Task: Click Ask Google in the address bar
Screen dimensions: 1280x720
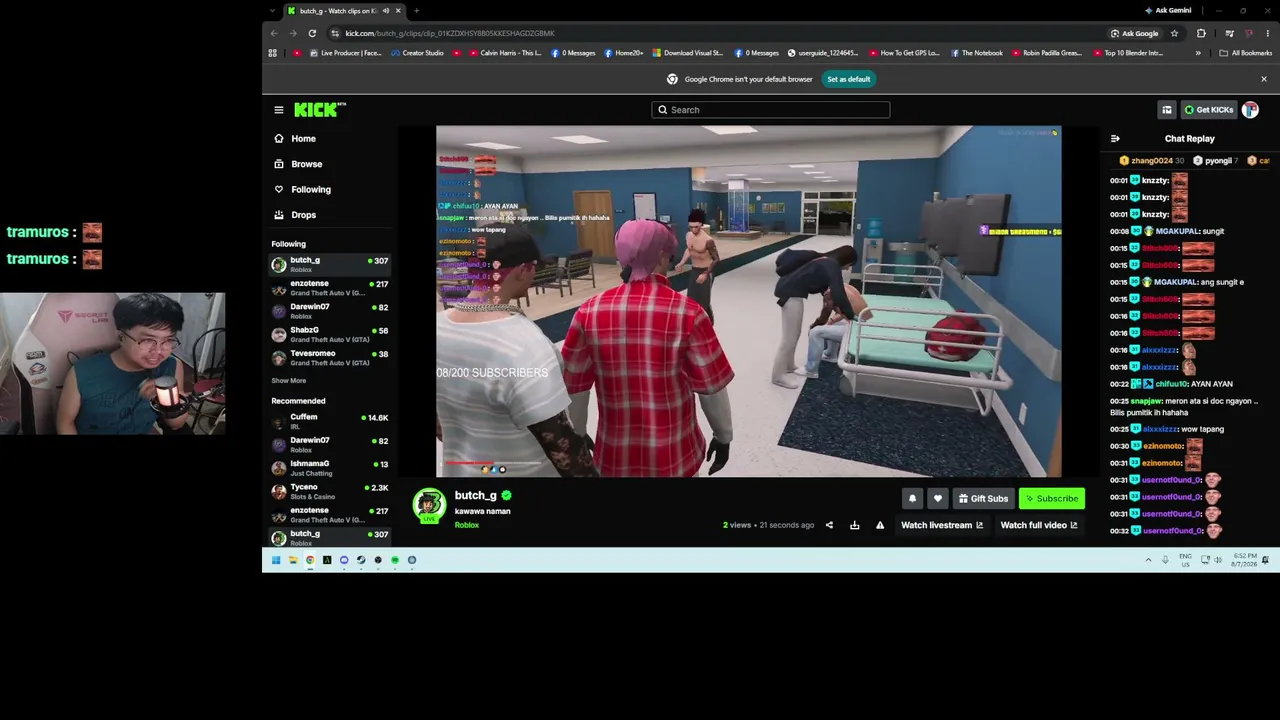Action: pyautogui.click(x=1133, y=33)
